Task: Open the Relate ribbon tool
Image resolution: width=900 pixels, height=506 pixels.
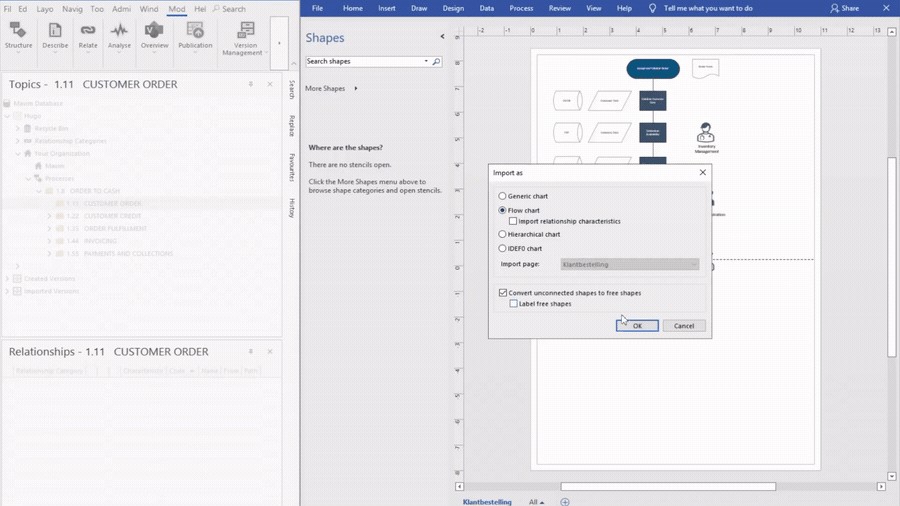Action: pos(88,37)
